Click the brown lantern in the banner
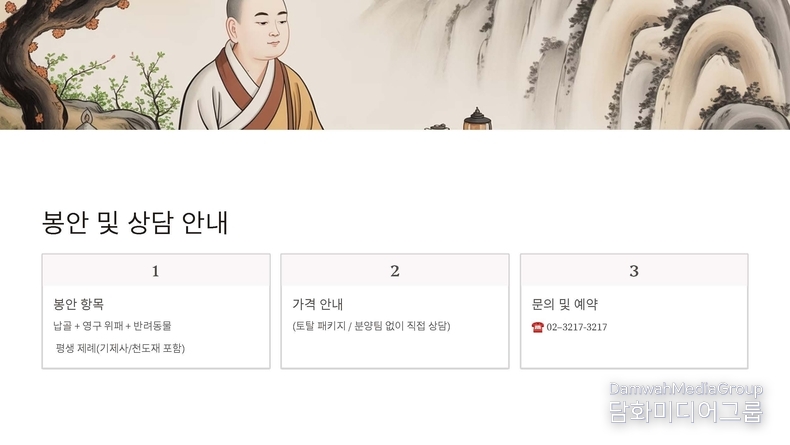Screen dimensions: 790x445 [x=477, y=119]
